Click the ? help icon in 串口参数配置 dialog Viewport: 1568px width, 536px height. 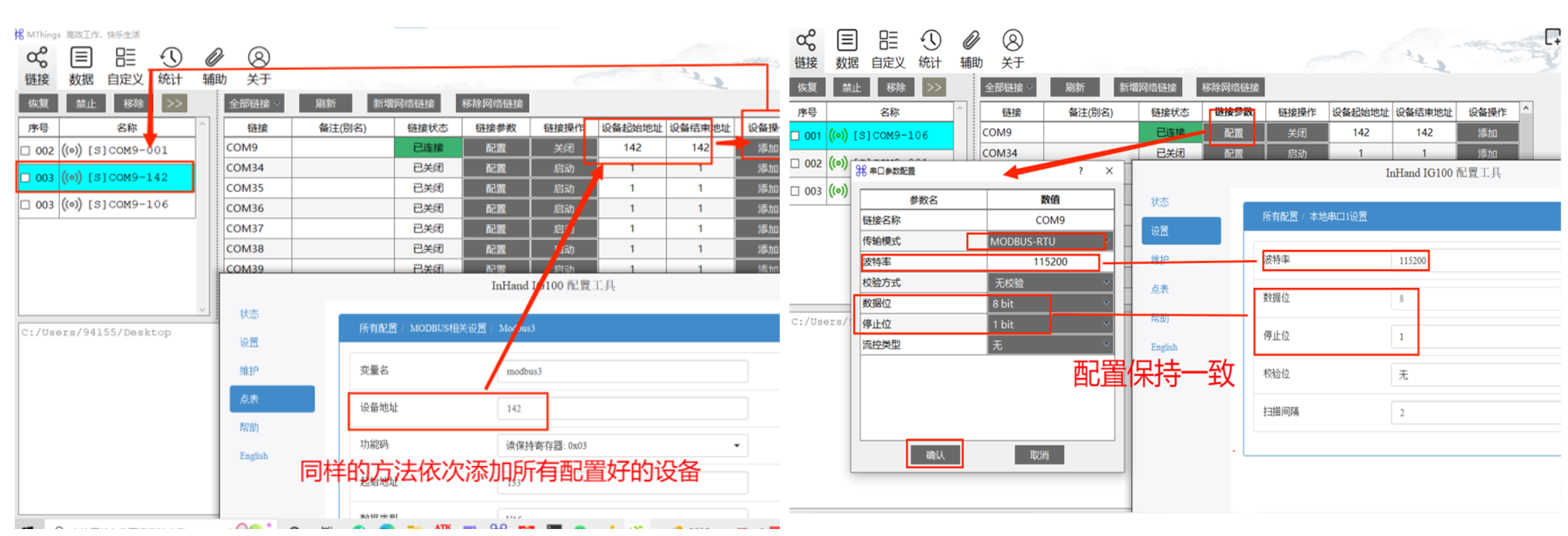[1080, 171]
